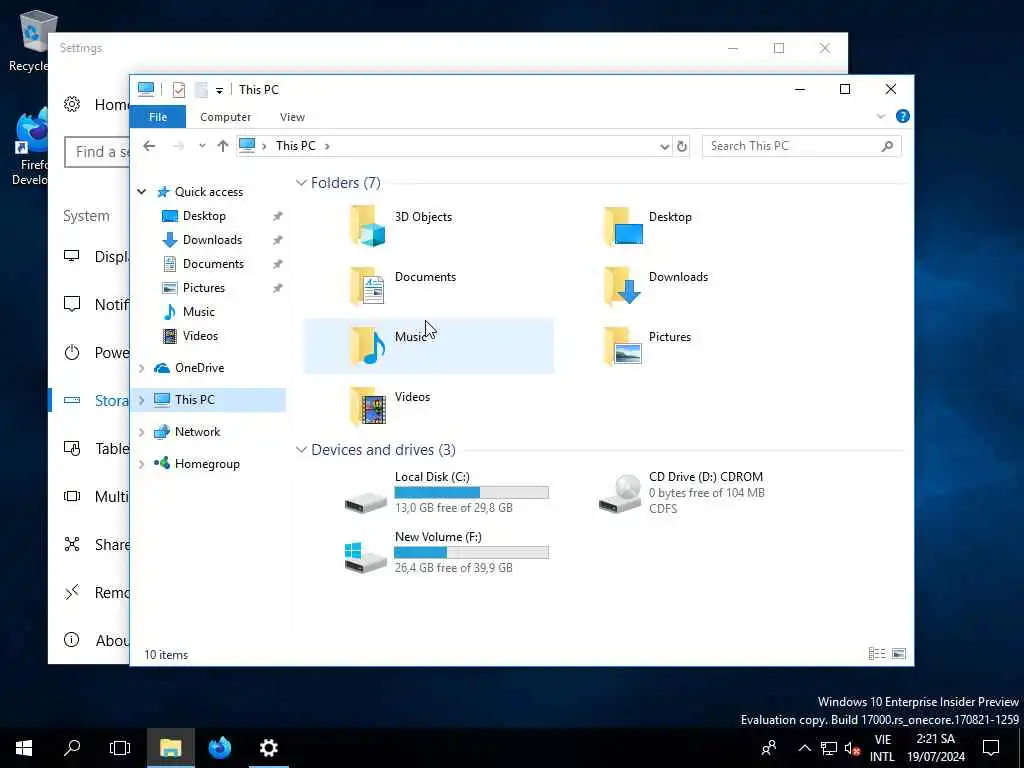Screen dimensions: 1024x768
Task: Show hidden system tray icons
Action: pos(805,748)
